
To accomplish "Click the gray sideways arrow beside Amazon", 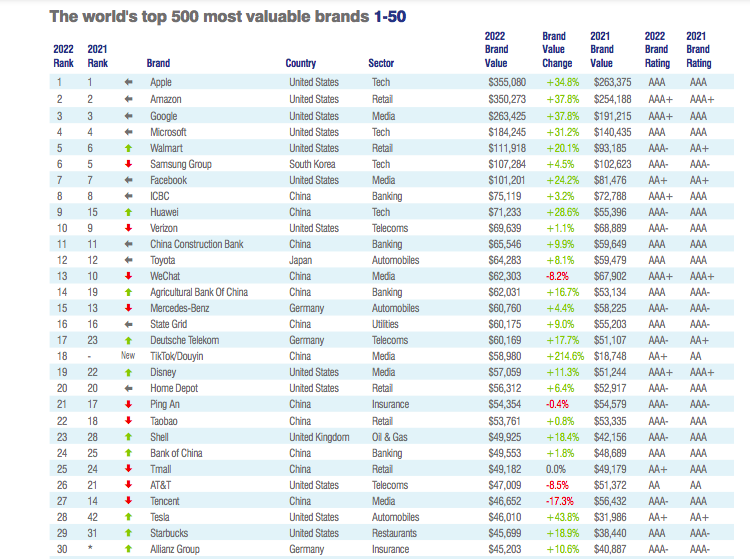I will [x=128, y=99].
